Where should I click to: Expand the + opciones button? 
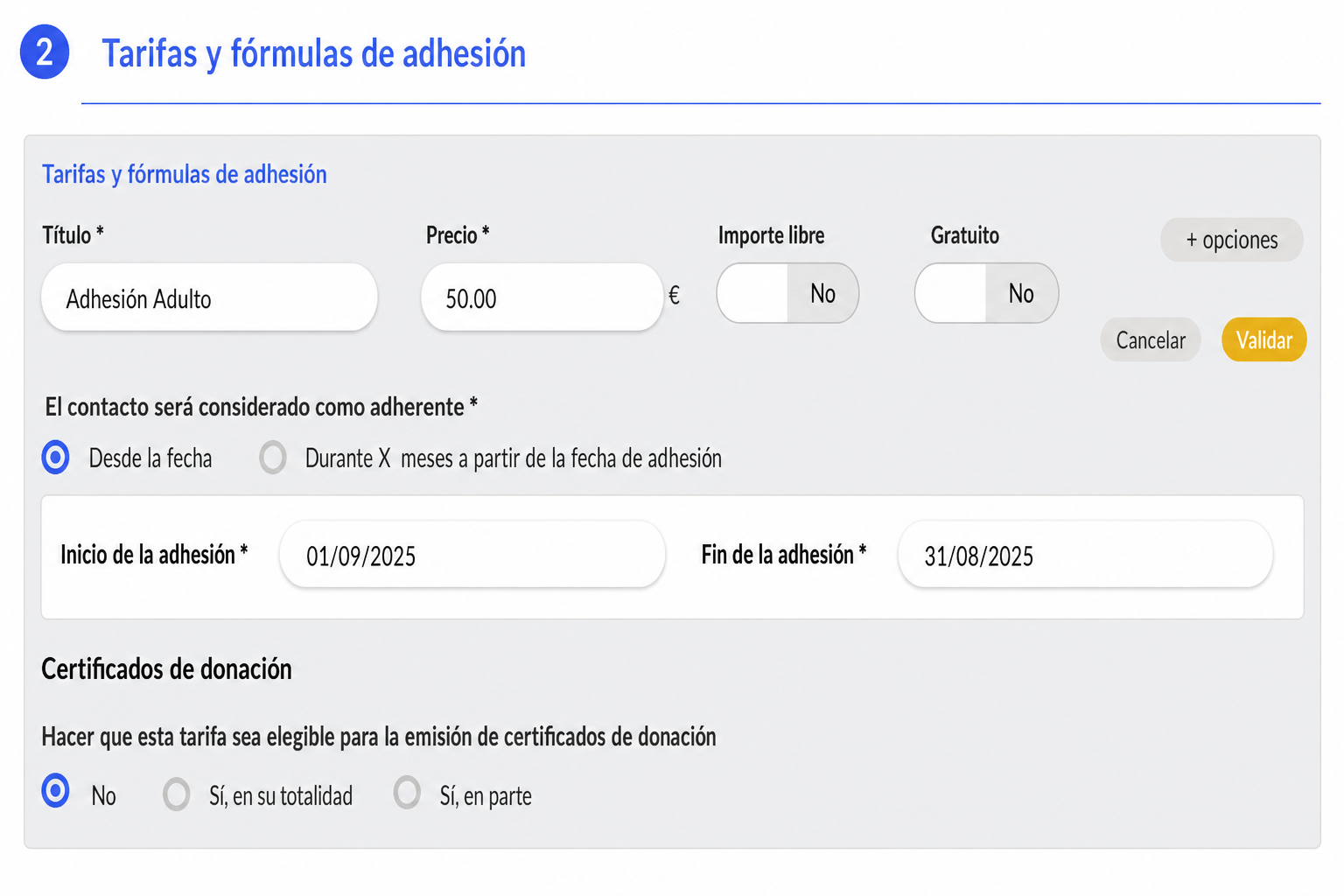1232,240
